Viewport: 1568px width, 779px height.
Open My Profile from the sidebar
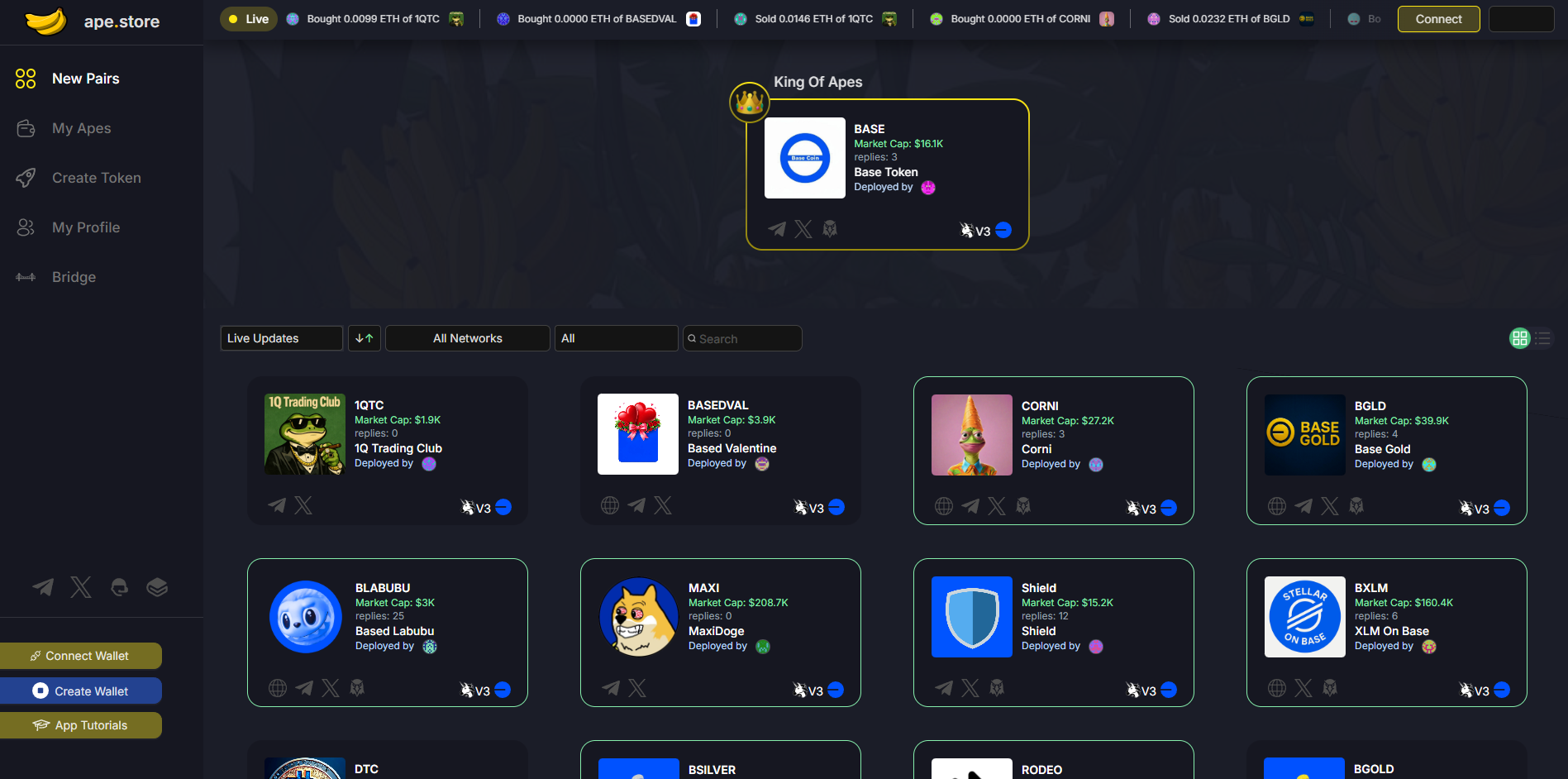click(x=86, y=227)
